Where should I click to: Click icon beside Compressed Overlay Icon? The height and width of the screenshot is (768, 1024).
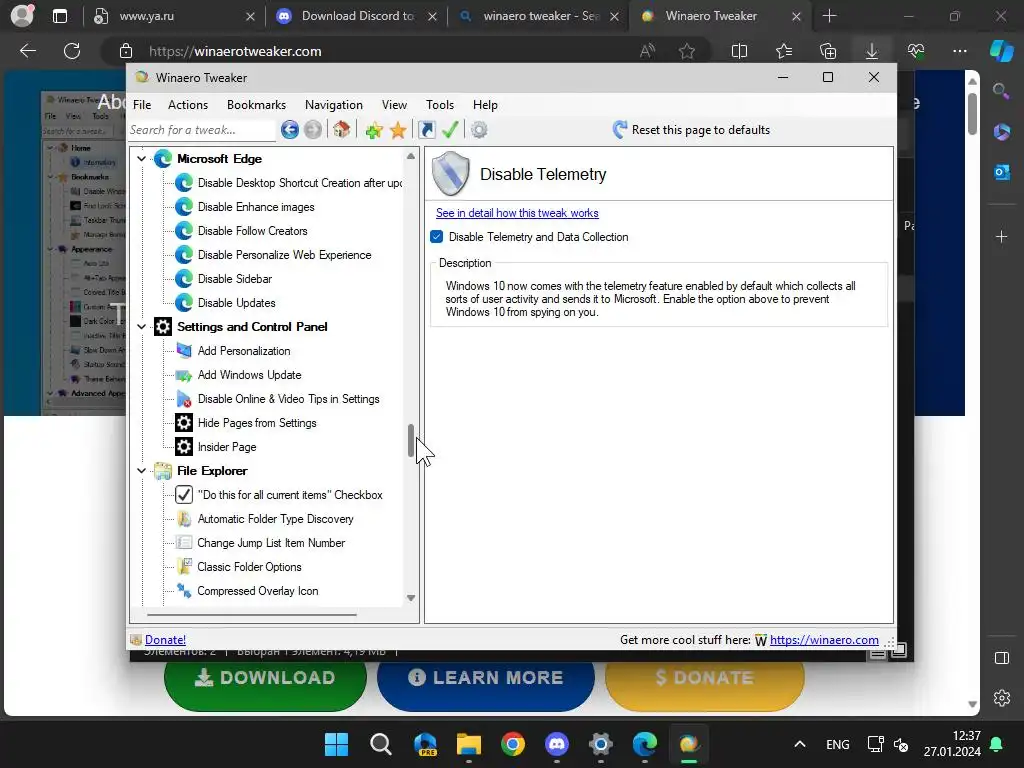coord(184,591)
